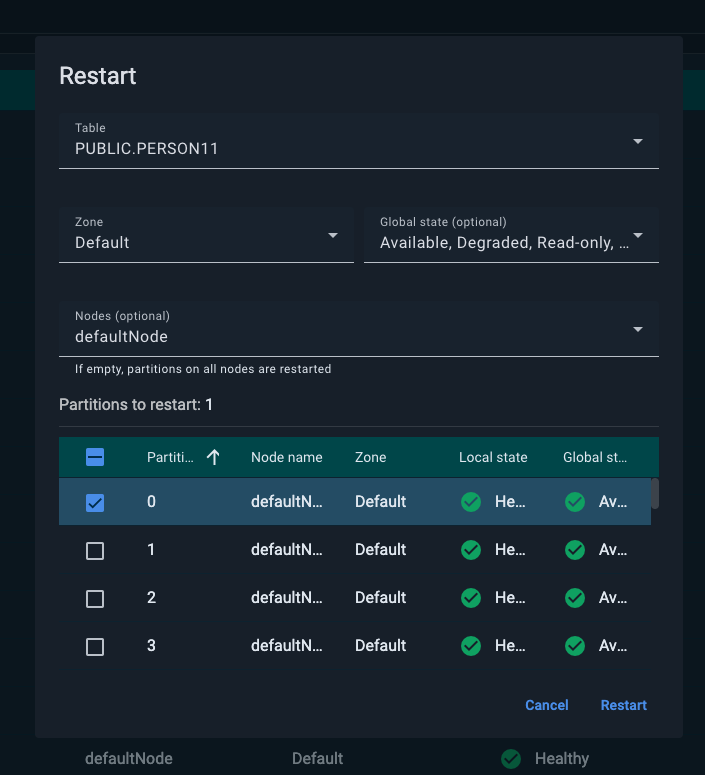Uncheck the partition 0 checkbox
This screenshot has width=705, height=775.
[95, 503]
